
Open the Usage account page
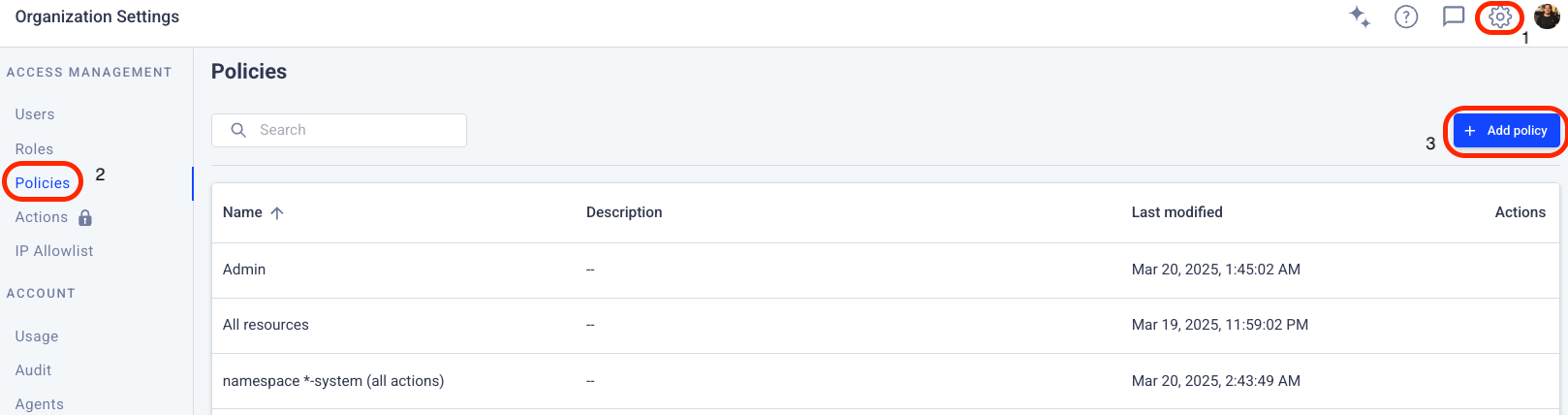(x=37, y=336)
